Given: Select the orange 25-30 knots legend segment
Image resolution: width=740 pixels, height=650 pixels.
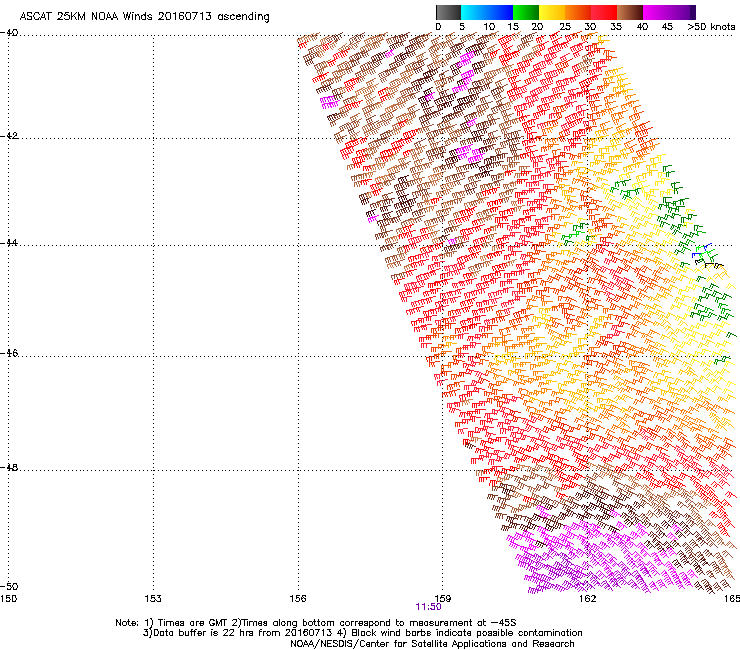Looking at the screenshot, I should tap(578, 12).
